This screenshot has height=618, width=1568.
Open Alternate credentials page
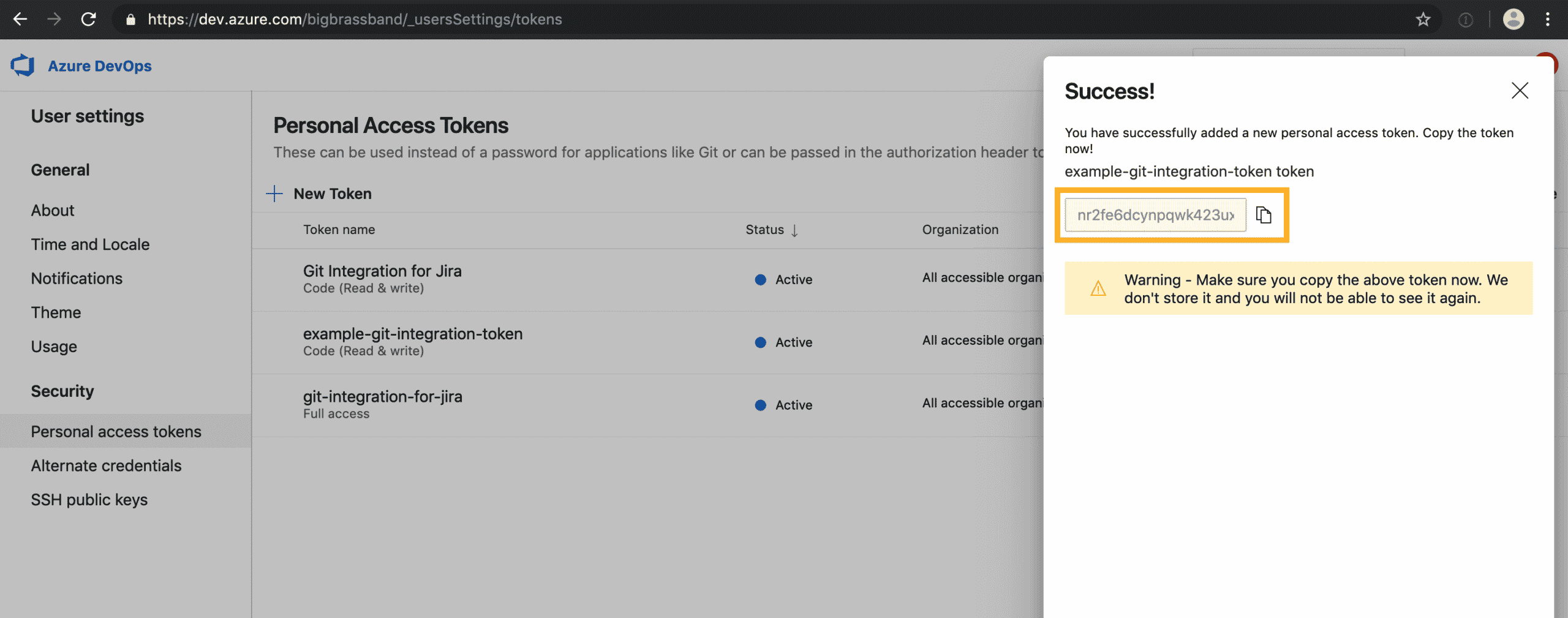[x=107, y=465]
